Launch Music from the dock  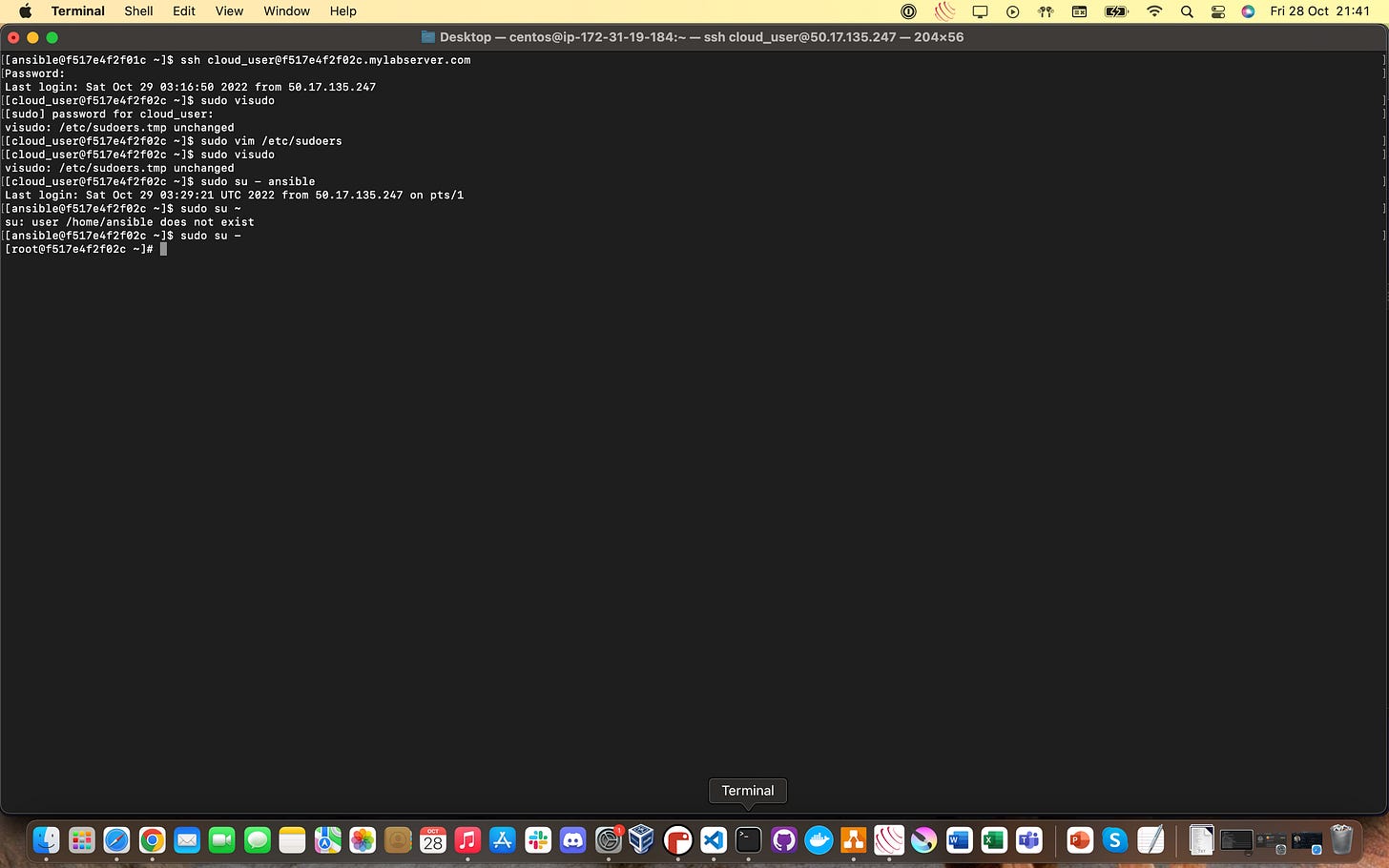467,840
